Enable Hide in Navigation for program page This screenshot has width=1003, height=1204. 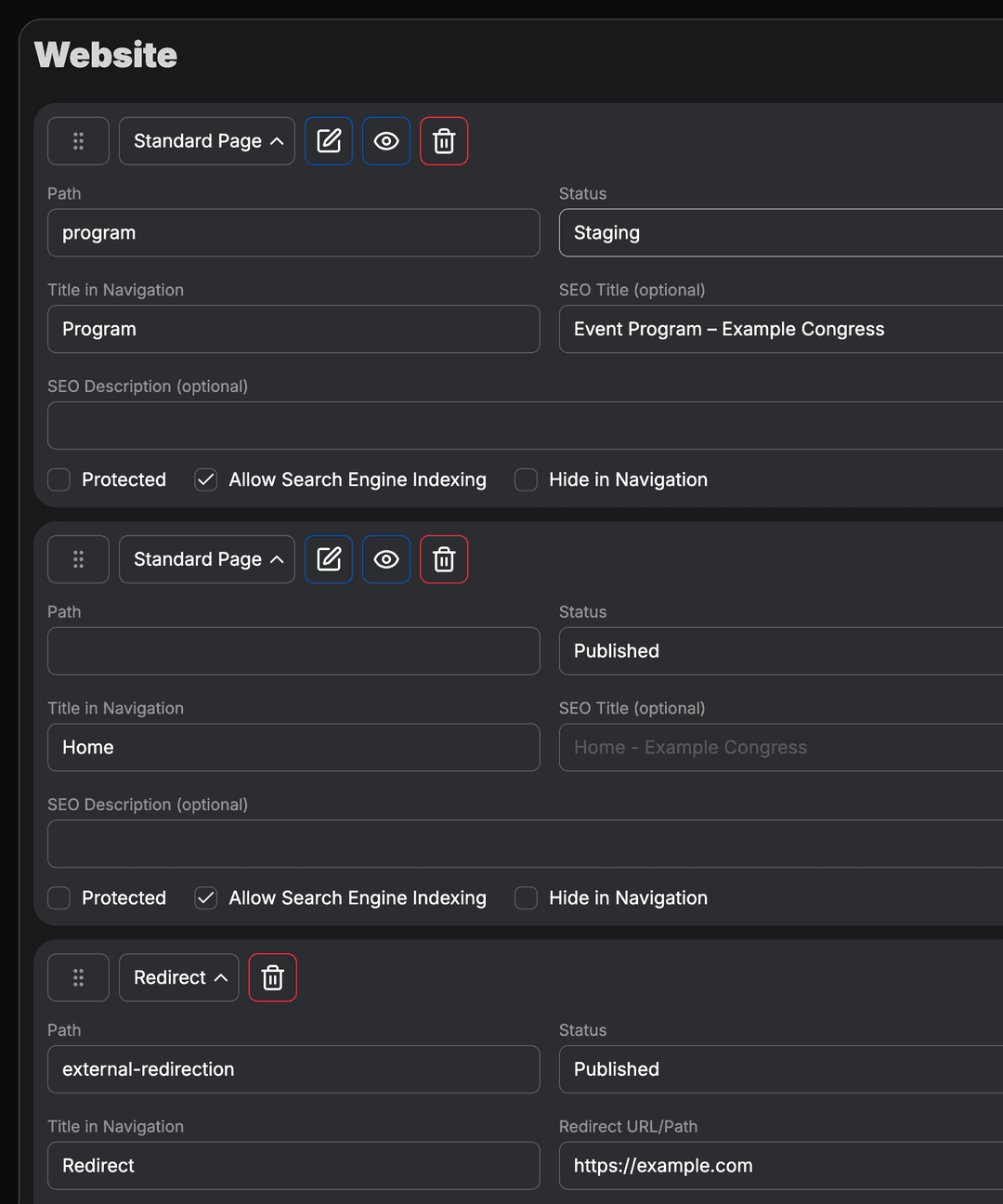pyautogui.click(x=527, y=479)
